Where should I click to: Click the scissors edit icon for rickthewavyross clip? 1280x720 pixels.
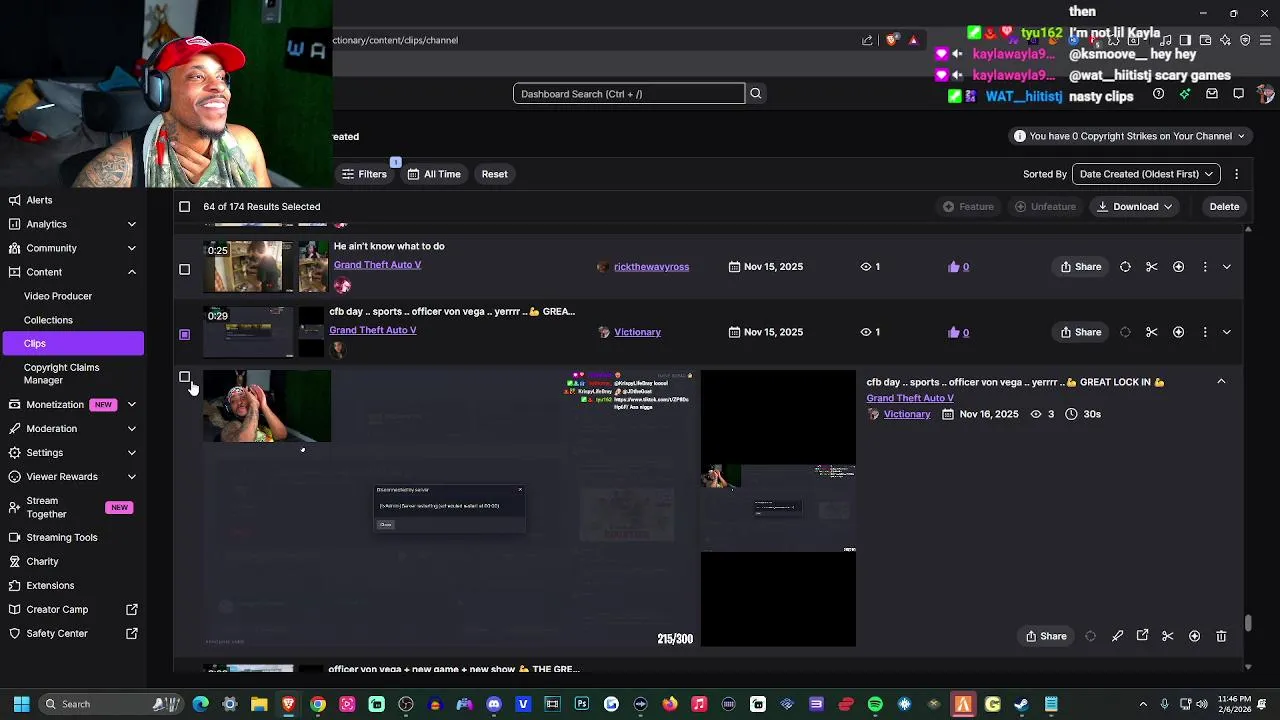[1152, 267]
